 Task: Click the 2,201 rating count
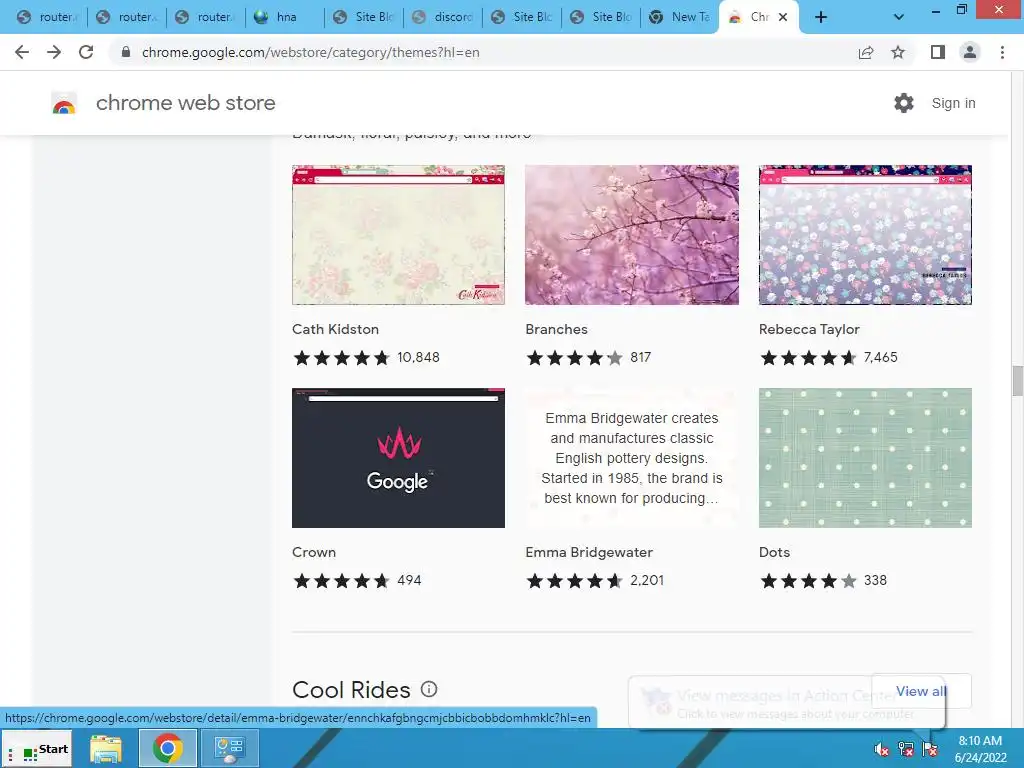(x=647, y=580)
